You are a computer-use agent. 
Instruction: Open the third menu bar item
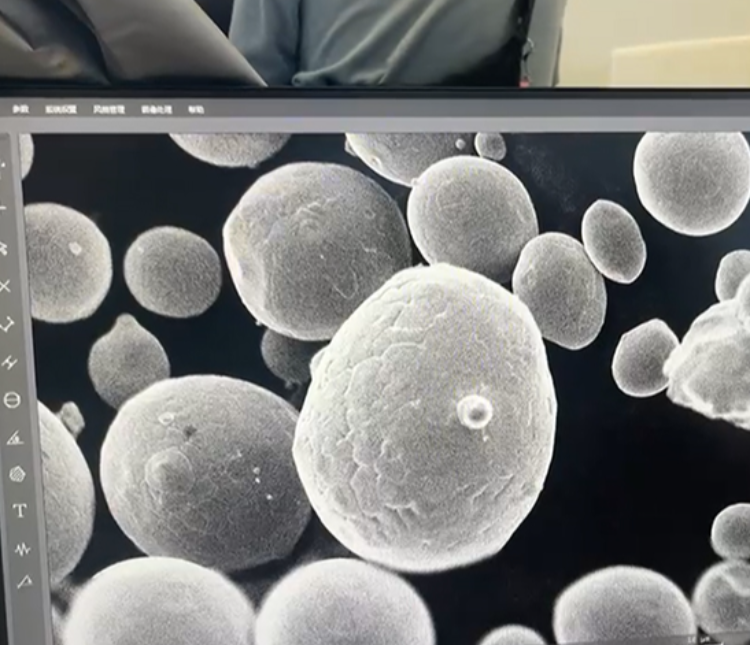(x=109, y=109)
